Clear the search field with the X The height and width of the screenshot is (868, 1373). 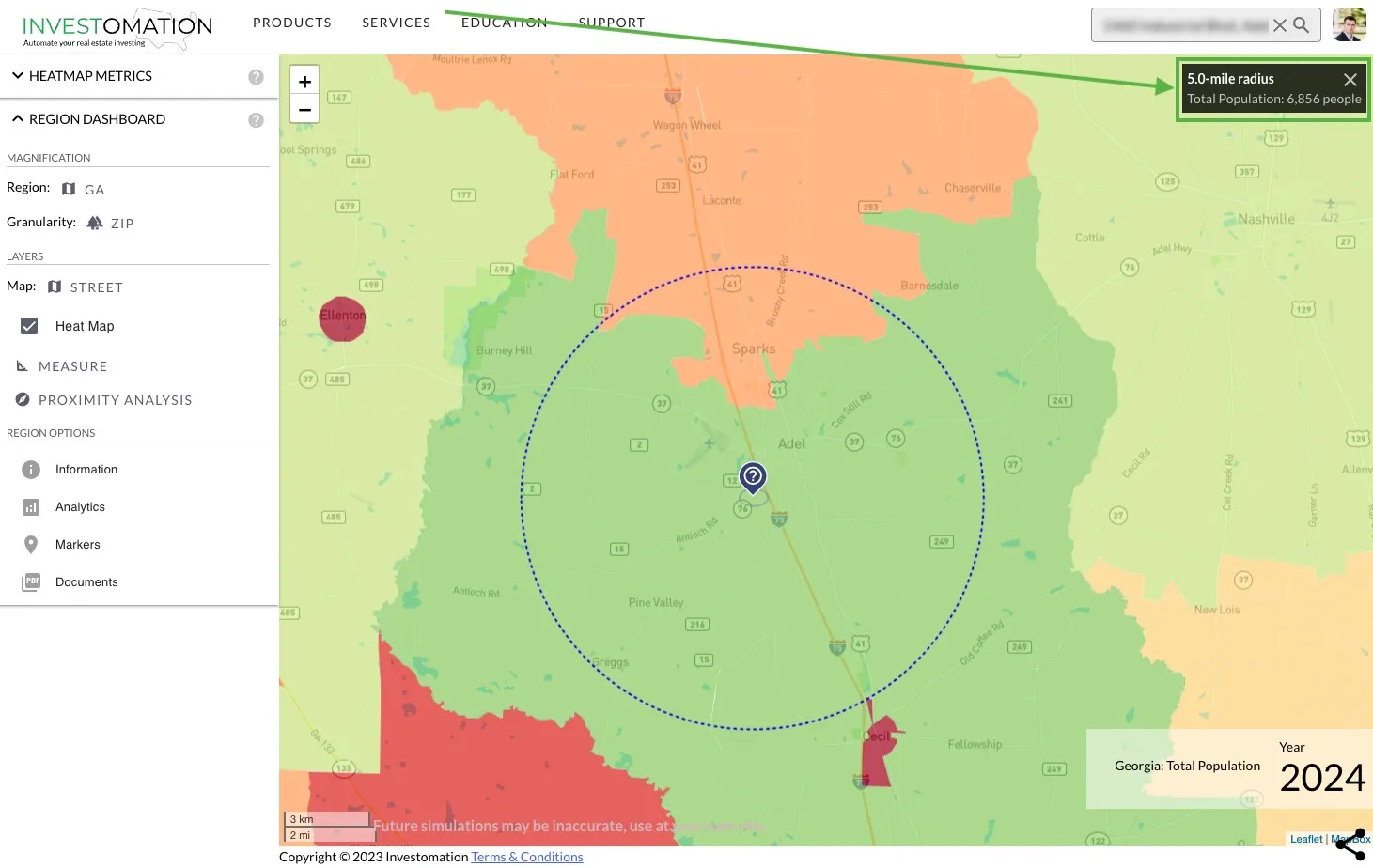click(1279, 25)
